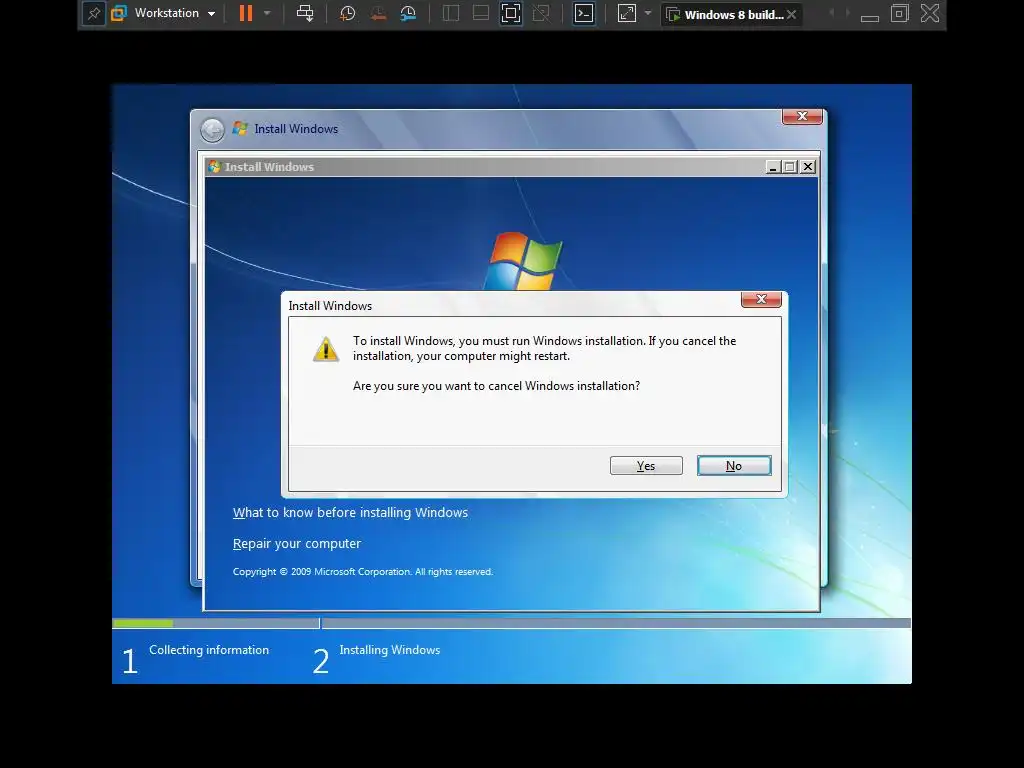Enter full screen mode icon
Image resolution: width=1024 pixels, height=768 pixels.
point(511,13)
